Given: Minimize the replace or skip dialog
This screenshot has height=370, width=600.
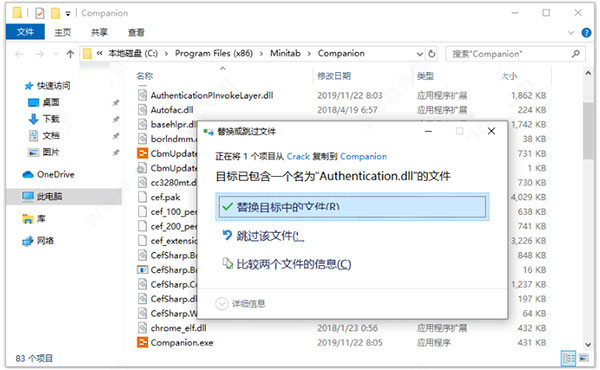Looking at the screenshot, I should 428,131.
